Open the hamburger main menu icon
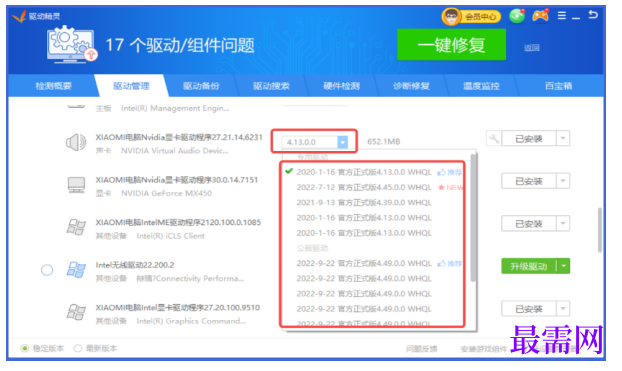622x371 pixels. point(562,15)
